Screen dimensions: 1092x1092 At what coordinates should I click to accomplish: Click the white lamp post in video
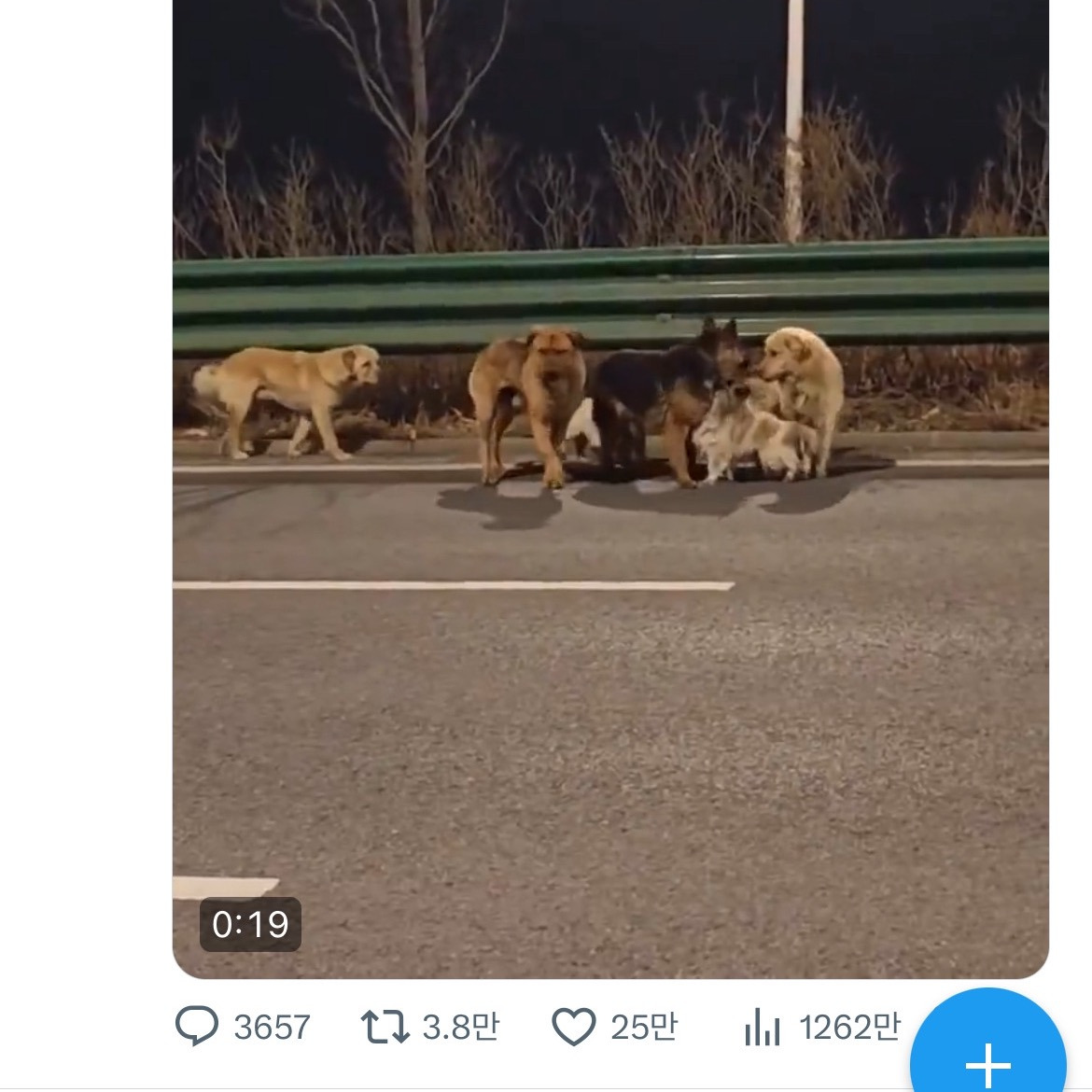pos(794,121)
